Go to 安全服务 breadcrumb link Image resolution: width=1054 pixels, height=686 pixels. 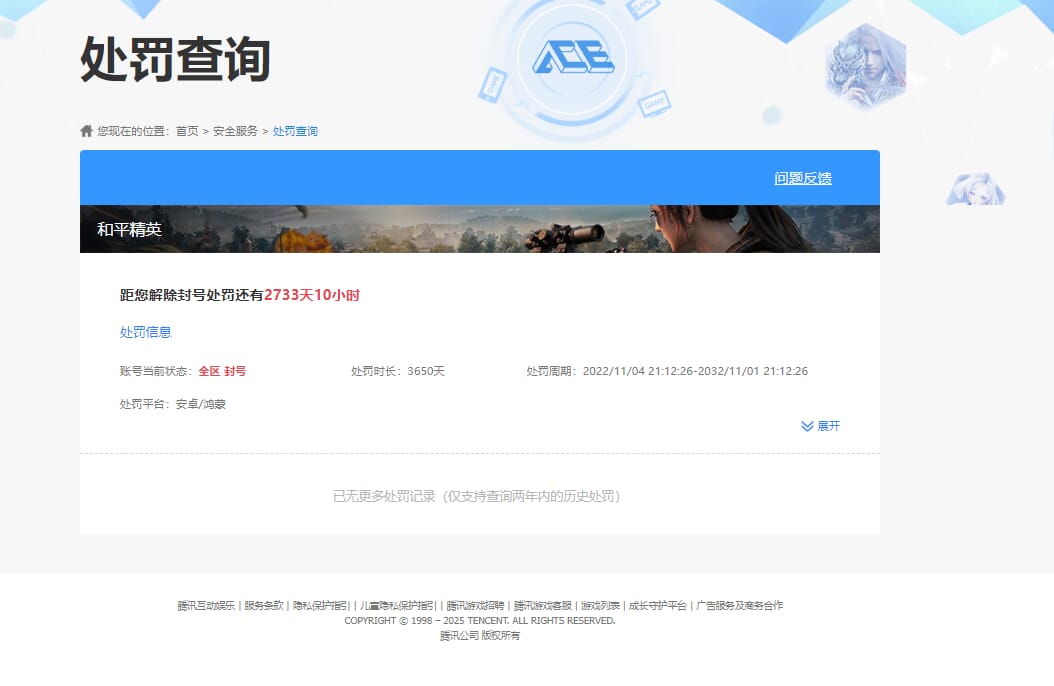[x=235, y=131]
